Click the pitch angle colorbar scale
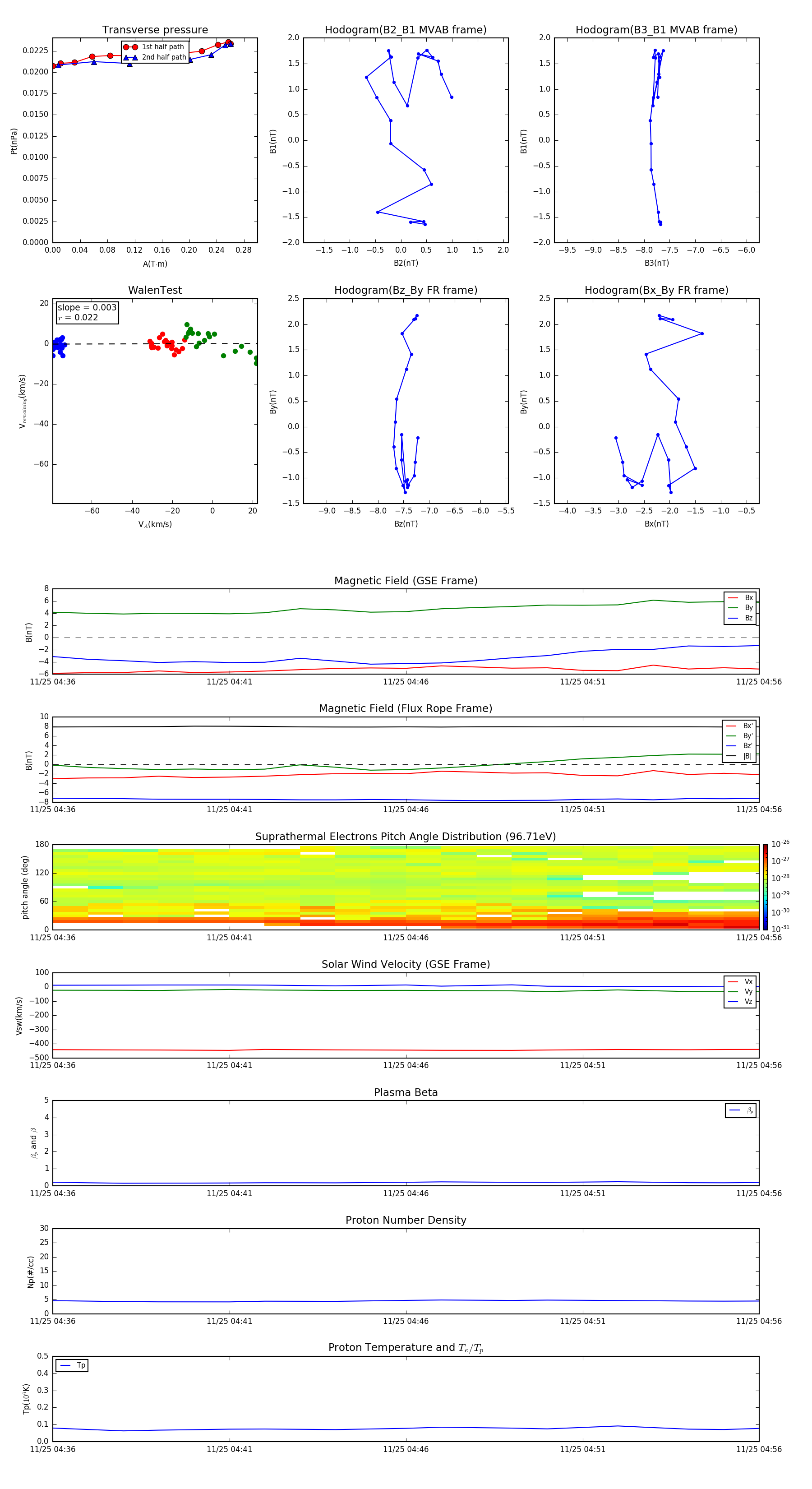812x1489 pixels. point(765,887)
